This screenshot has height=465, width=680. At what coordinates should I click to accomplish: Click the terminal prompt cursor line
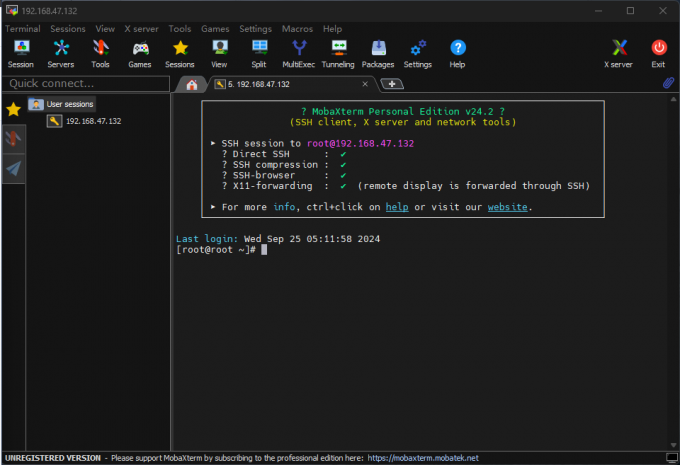(x=221, y=250)
